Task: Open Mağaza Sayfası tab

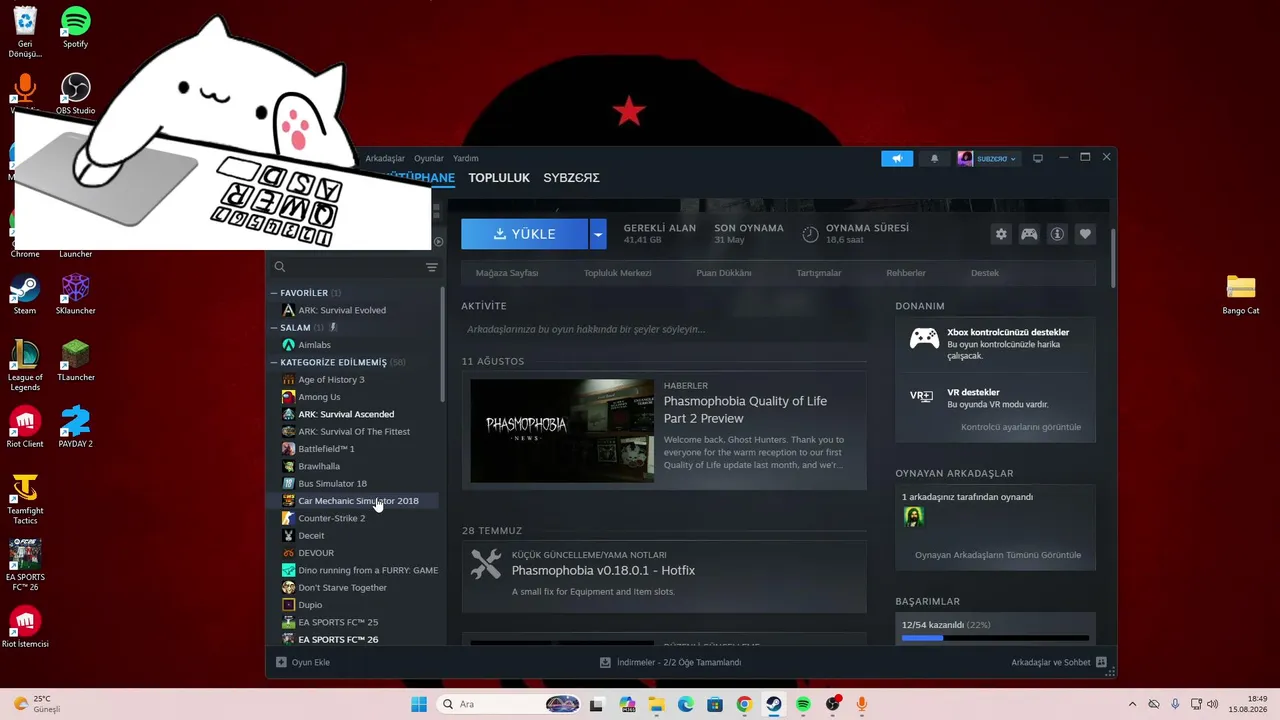Action: [507, 273]
